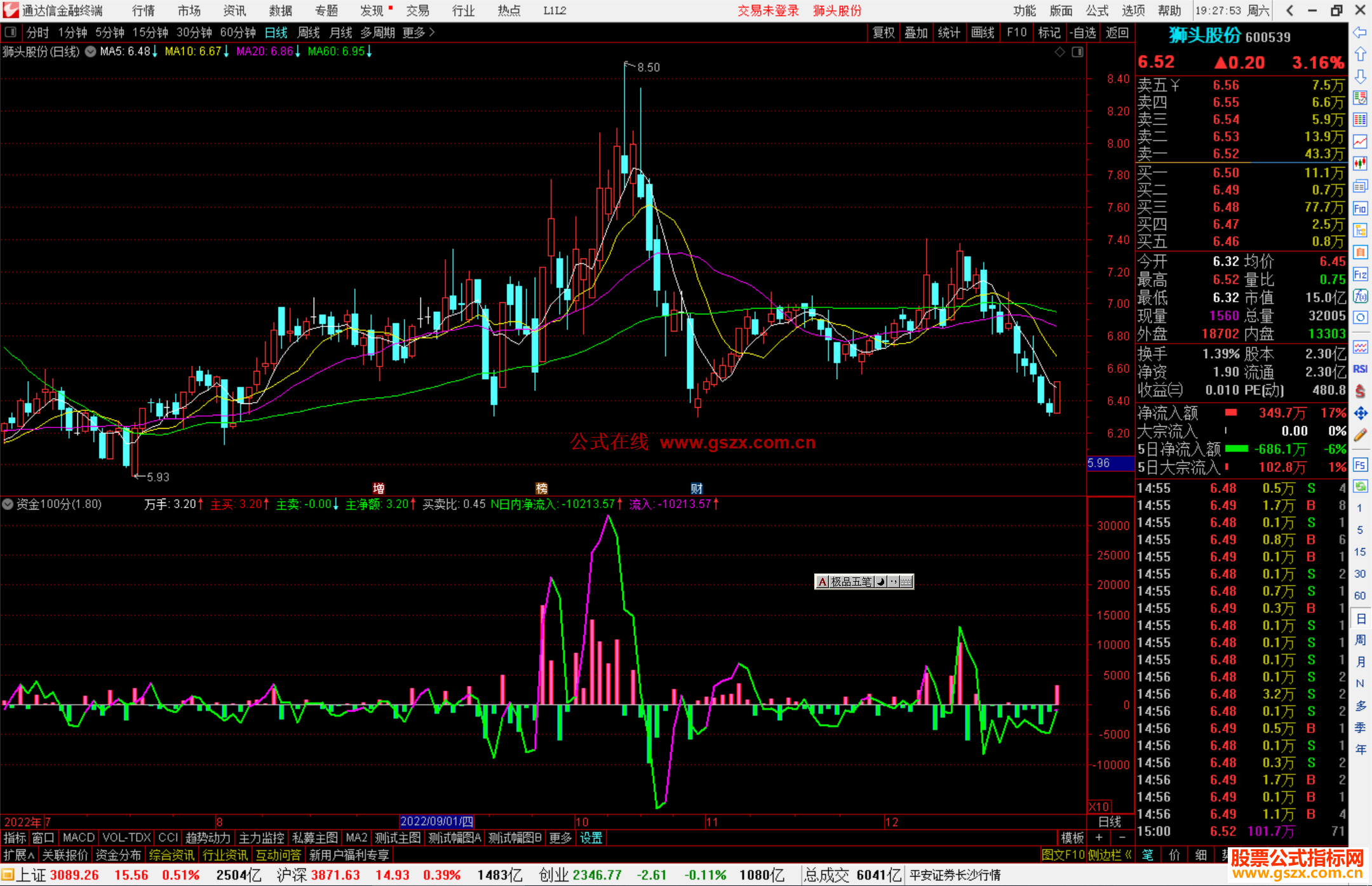Screen dimensions: 1372x886
Task: Click the green refresh icon in sidebar
Action: point(1360,487)
